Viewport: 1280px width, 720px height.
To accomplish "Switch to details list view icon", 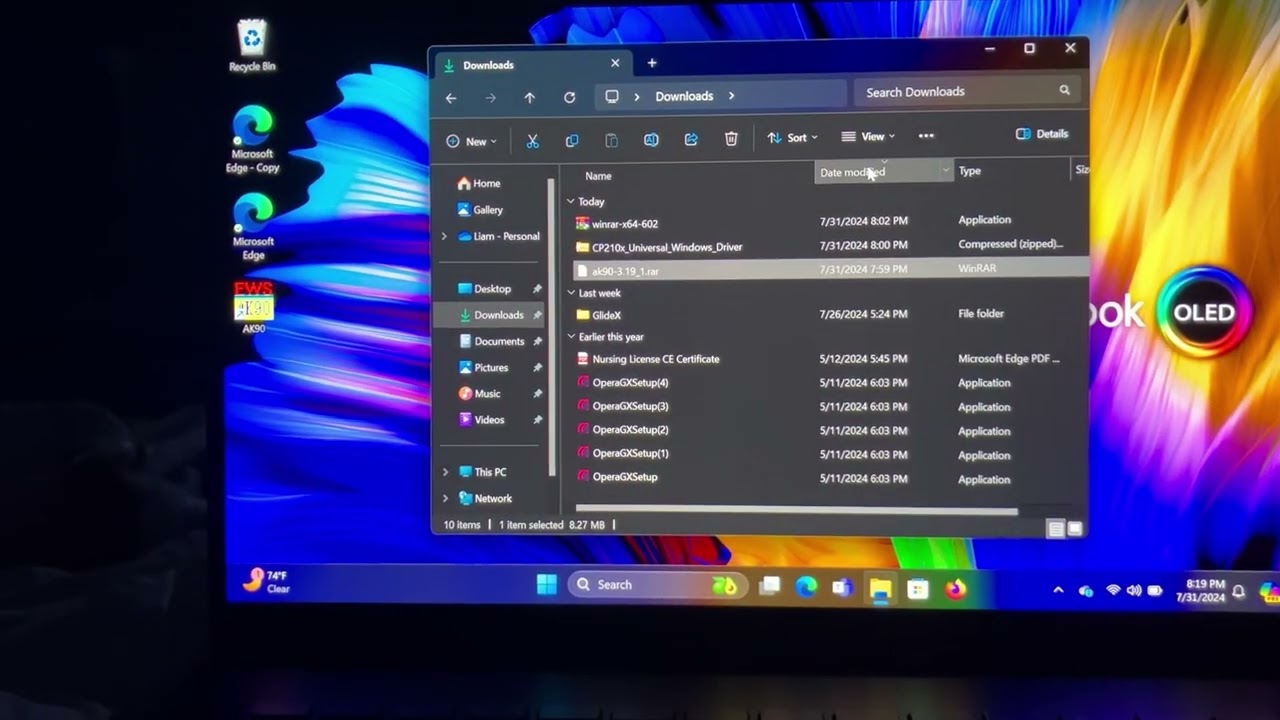I will coord(1055,529).
